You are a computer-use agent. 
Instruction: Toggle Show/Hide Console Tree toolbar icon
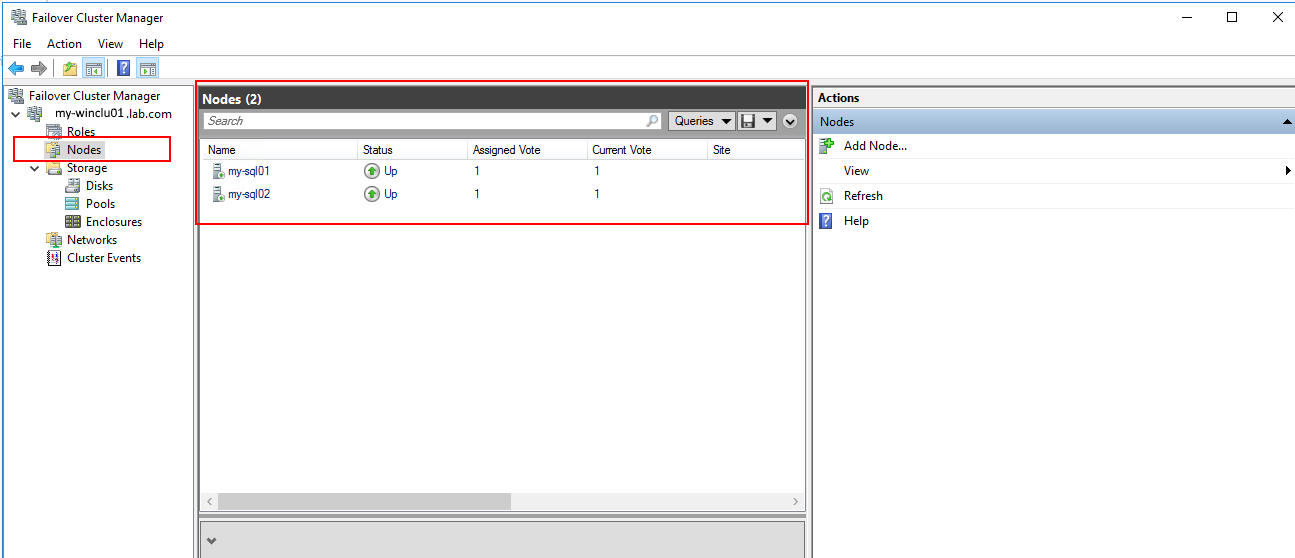tap(93, 69)
